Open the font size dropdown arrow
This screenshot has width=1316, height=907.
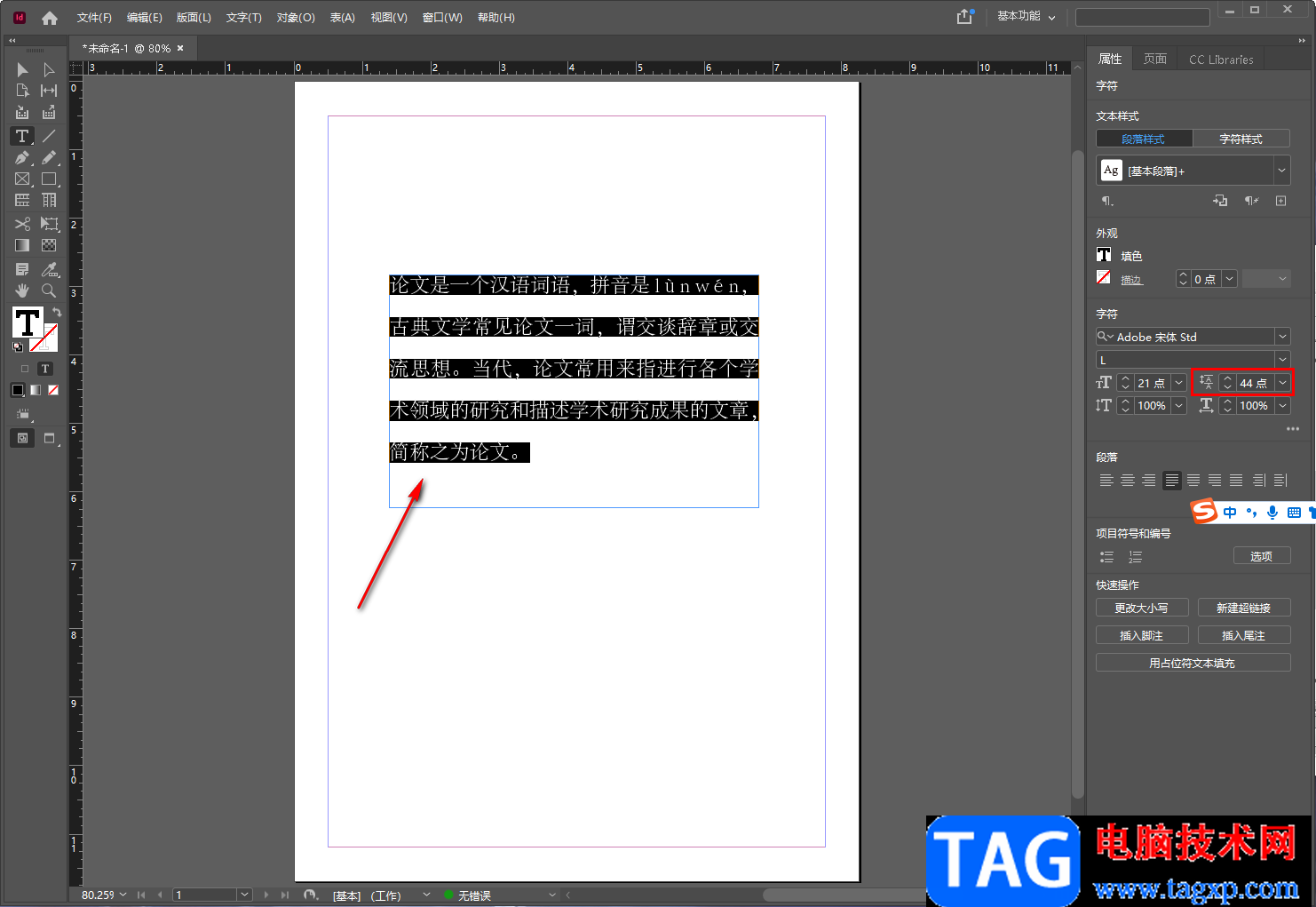[1179, 383]
